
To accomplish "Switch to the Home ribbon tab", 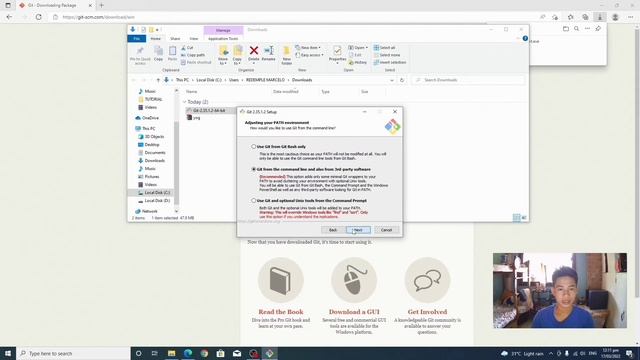I will click(156, 38).
